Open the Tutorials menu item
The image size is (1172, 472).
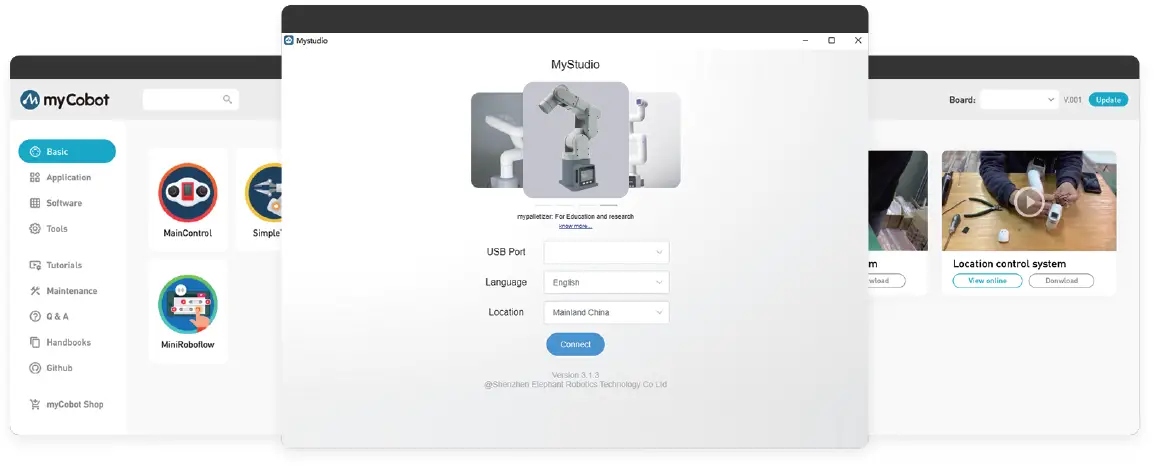click(x=55, y=265)
